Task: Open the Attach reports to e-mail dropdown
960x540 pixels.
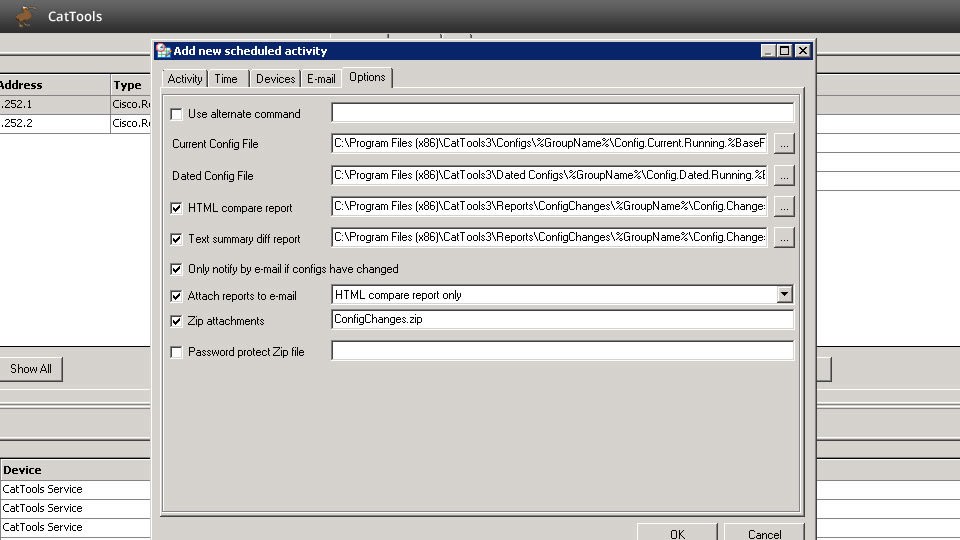Action: 784,295
